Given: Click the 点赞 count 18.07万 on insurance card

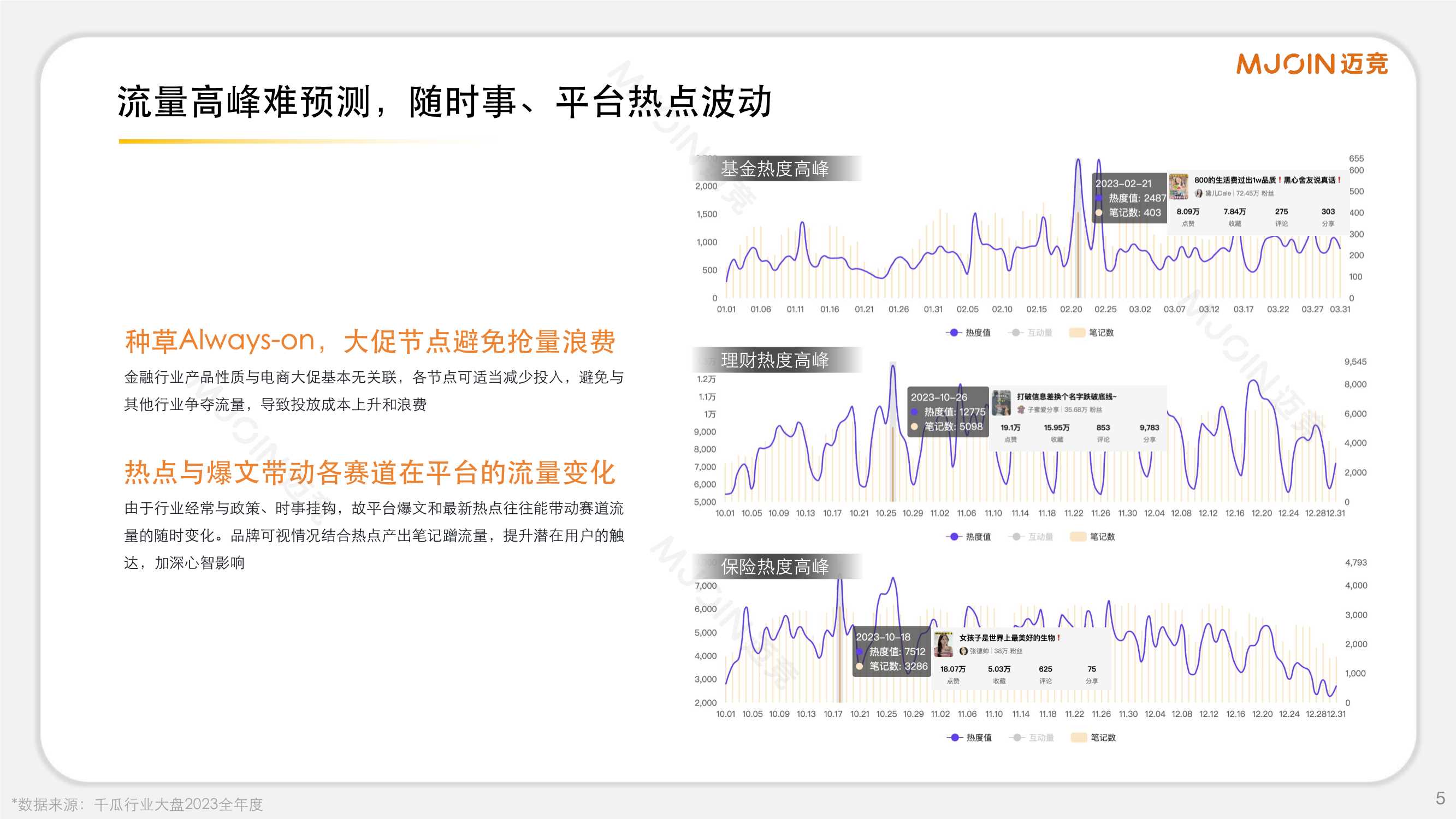Looking at the screenshot, I should [x=954, y=670].
